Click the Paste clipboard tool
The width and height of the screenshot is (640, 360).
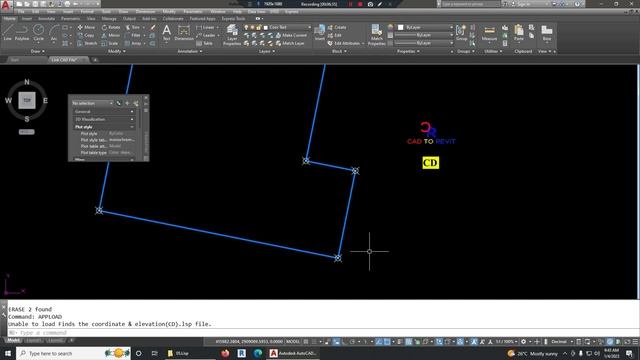tap(519, 32)
